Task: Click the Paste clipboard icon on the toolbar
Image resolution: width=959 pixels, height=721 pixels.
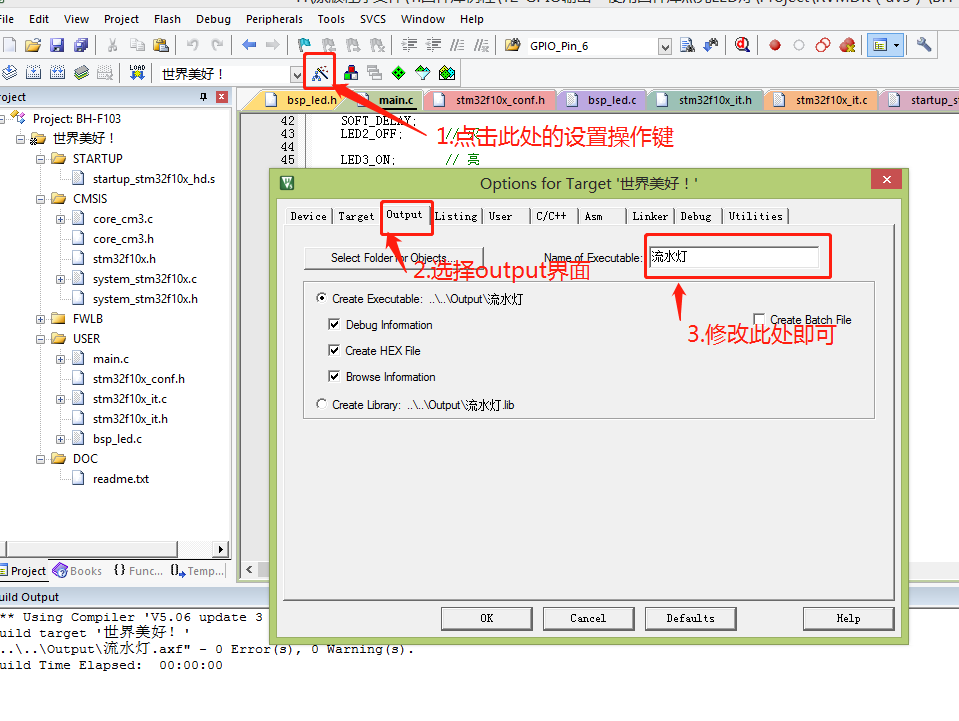Action: (x=161, y=45)
